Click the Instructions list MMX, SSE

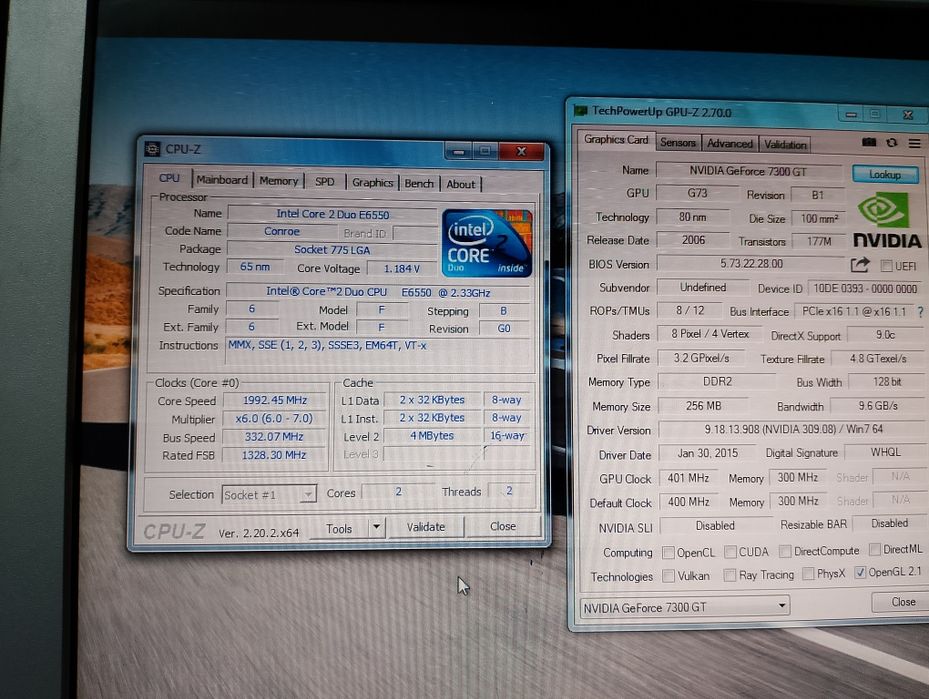tap(378, 352)
